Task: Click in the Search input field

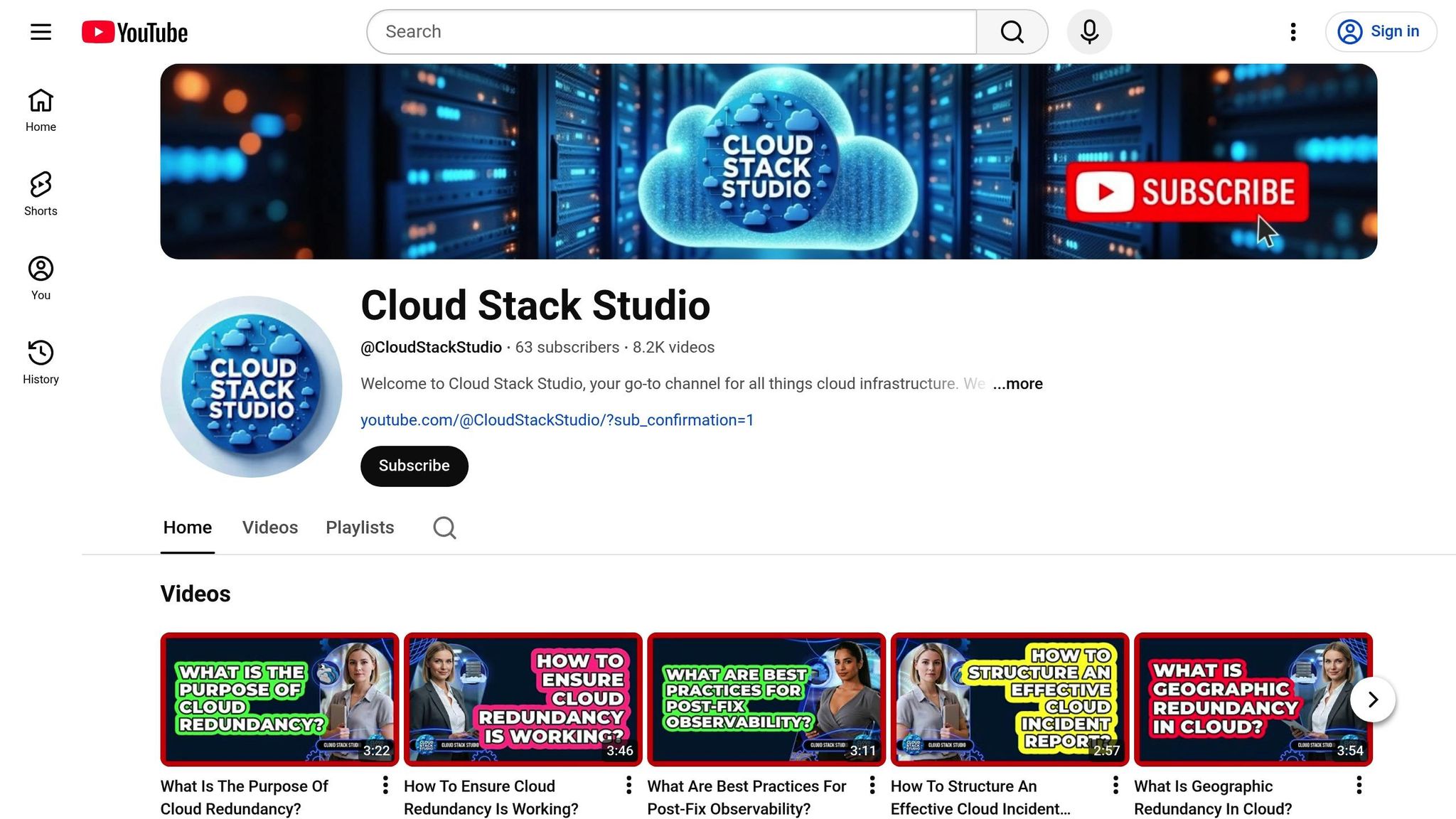Action: [671, 32]
